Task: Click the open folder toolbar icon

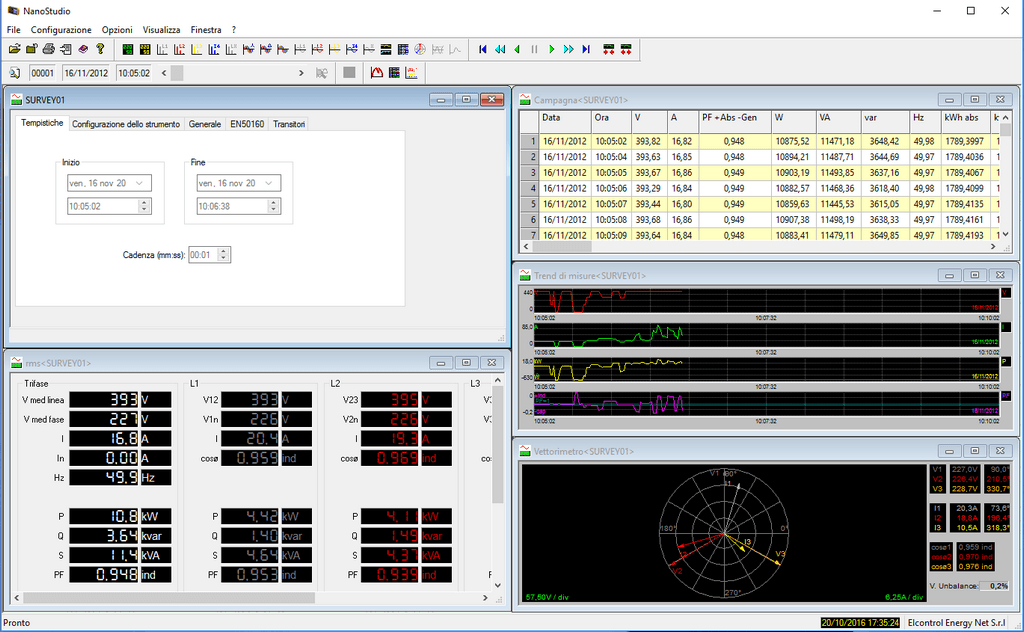Action: (15, 49)
